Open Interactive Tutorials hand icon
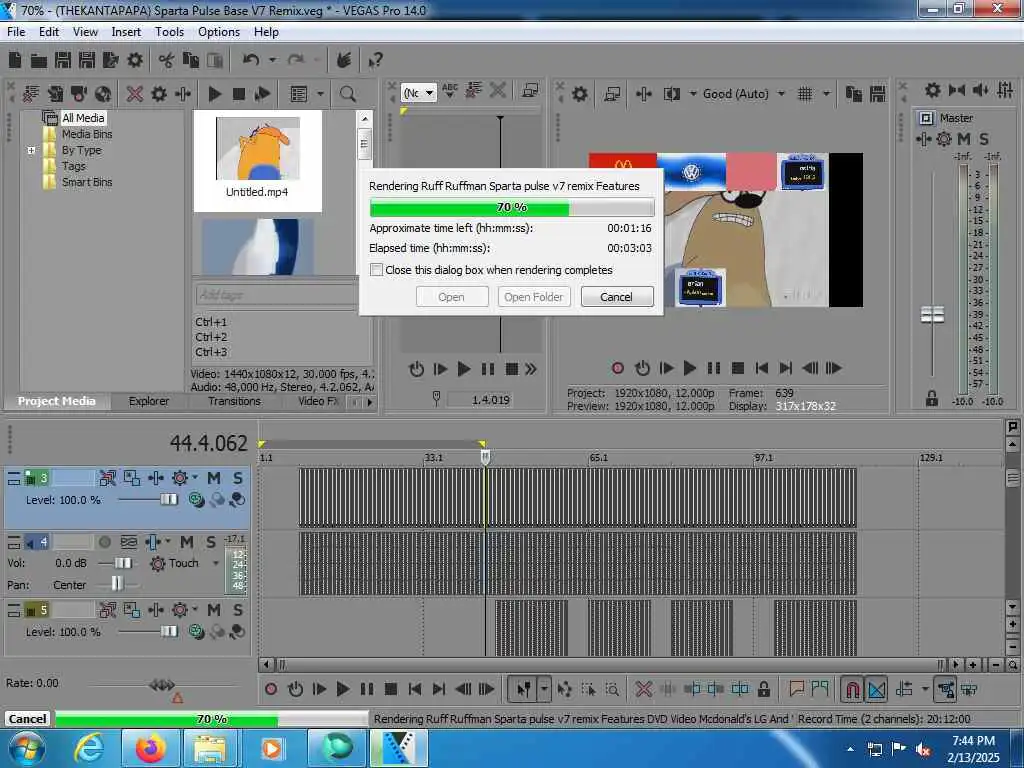The width and height of the screenshot is (1024, 768). 344,60
